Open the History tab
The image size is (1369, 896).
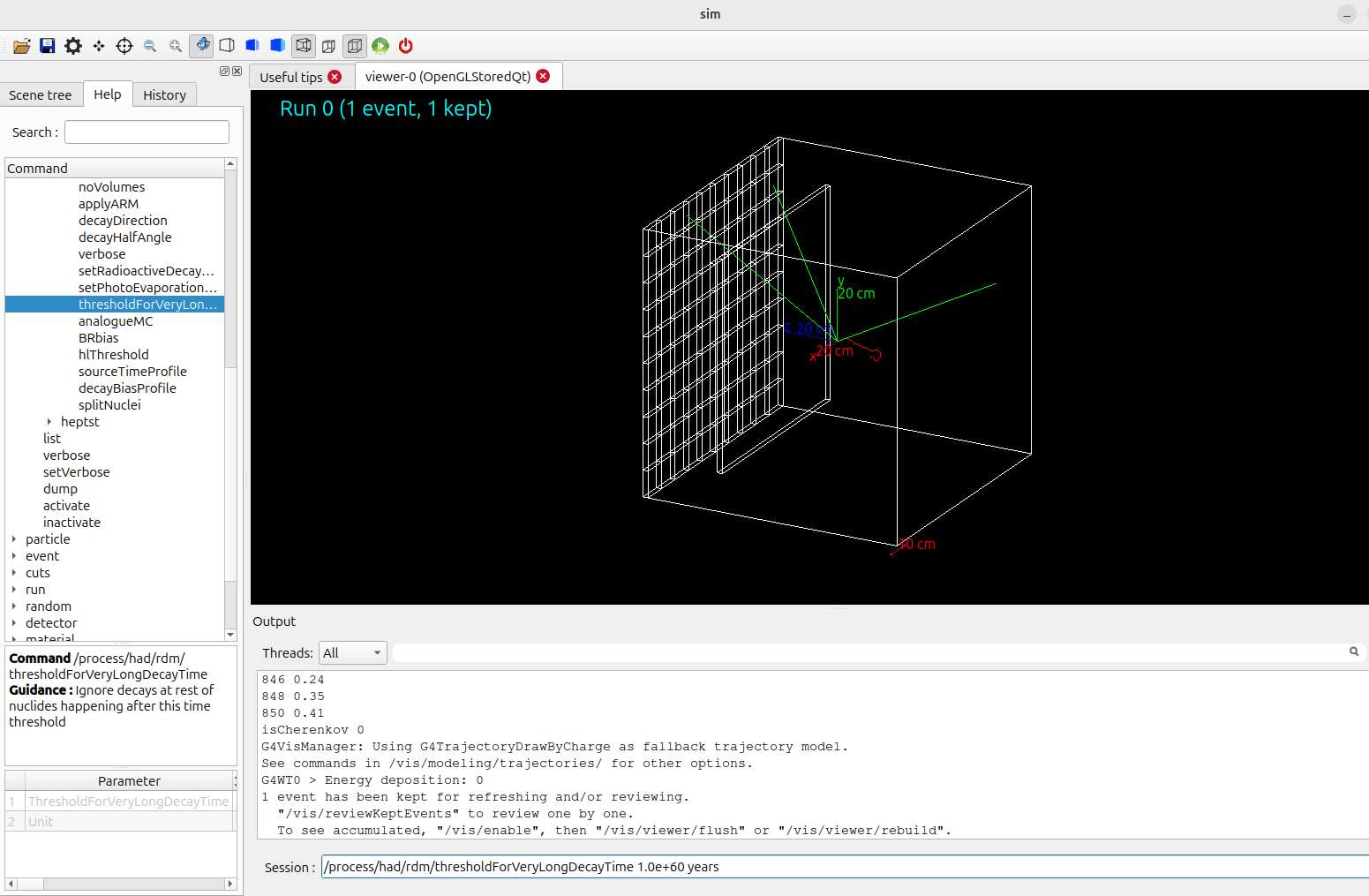point(164,95)
